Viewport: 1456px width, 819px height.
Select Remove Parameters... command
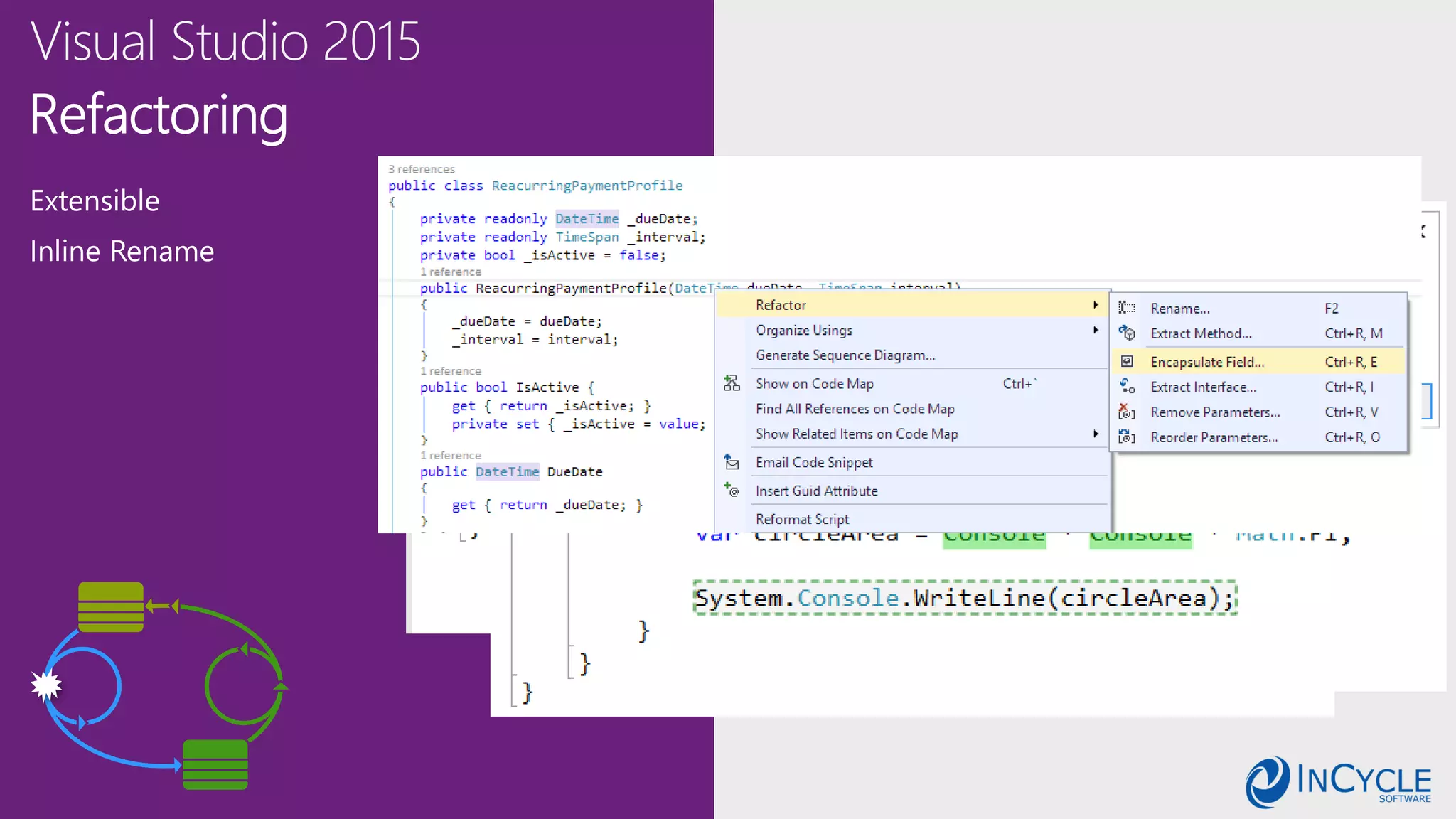[1258, 412]
